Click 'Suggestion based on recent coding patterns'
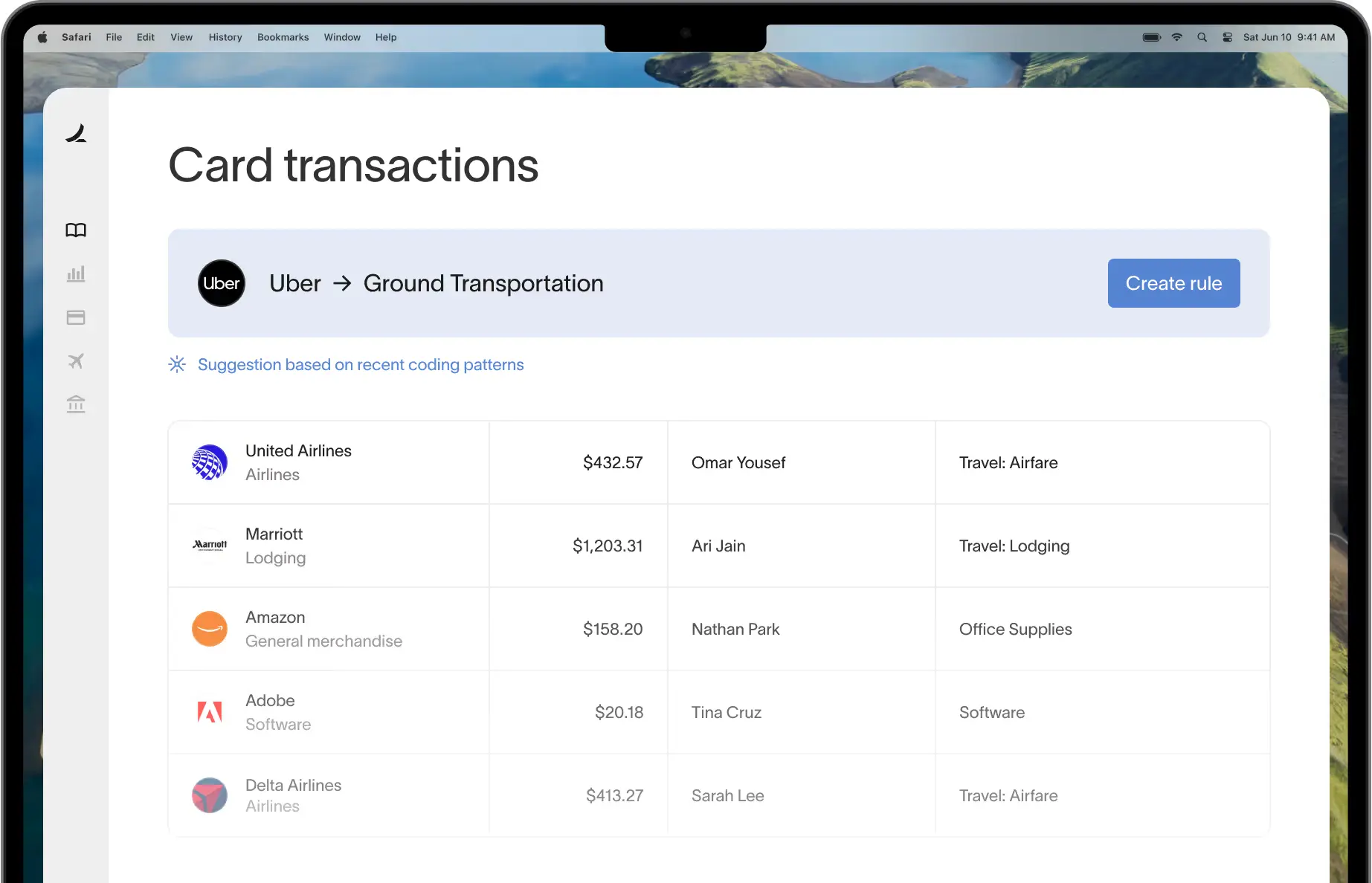The width and height of the screenshot is (1372, 883). (x=361, y=364)
